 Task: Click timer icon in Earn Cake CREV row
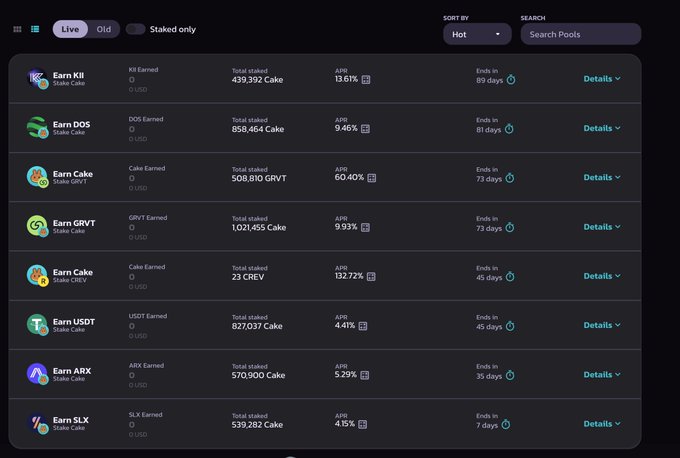coord(510,276)
